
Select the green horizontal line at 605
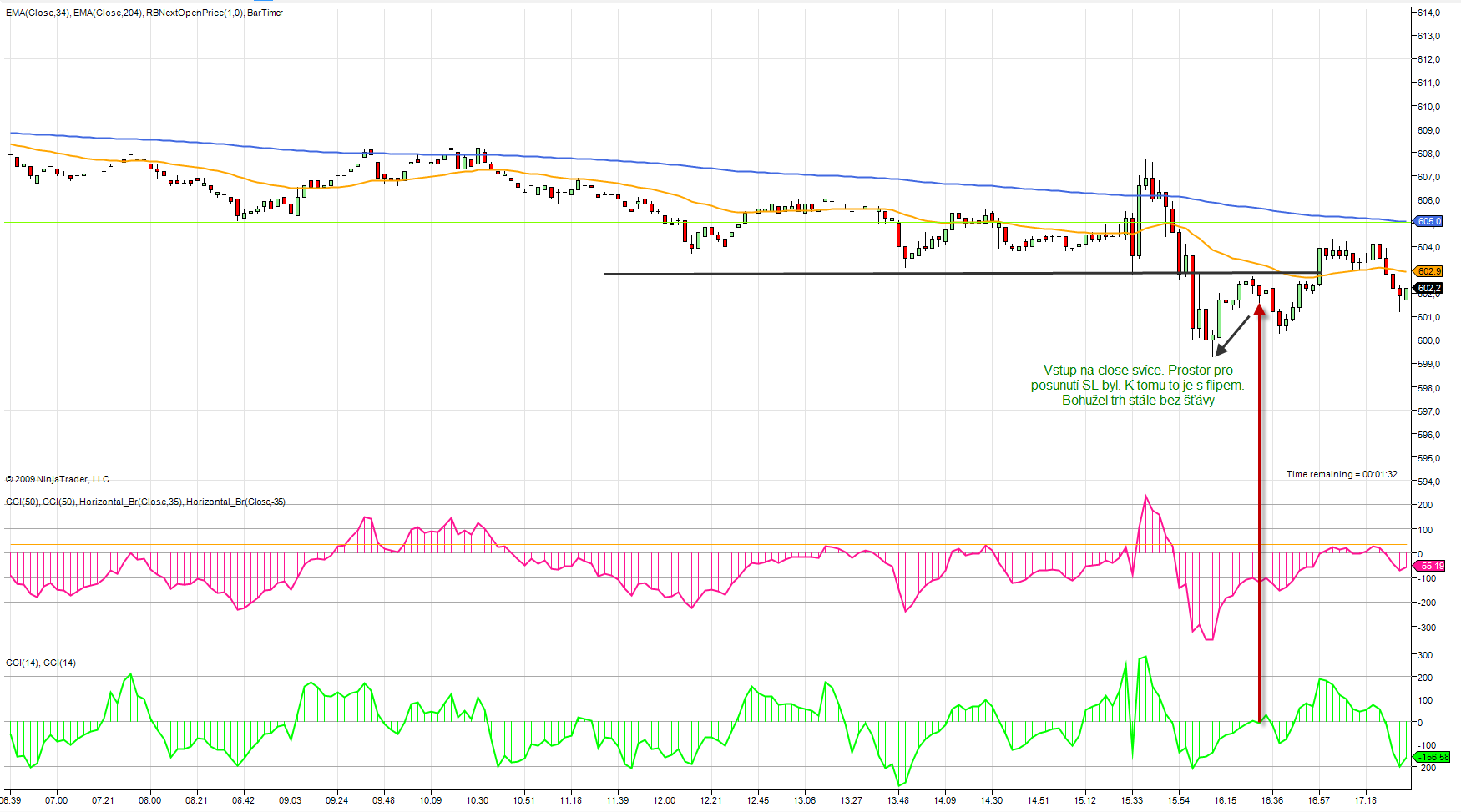coord(417,223)
